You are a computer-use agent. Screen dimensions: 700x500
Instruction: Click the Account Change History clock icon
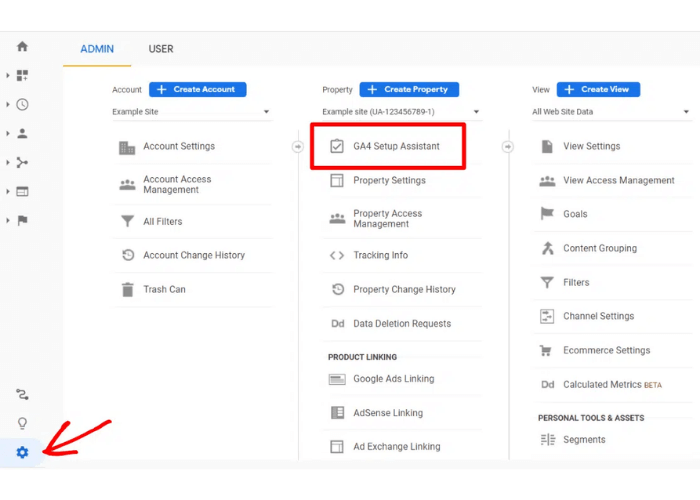(x=128, y=255)
